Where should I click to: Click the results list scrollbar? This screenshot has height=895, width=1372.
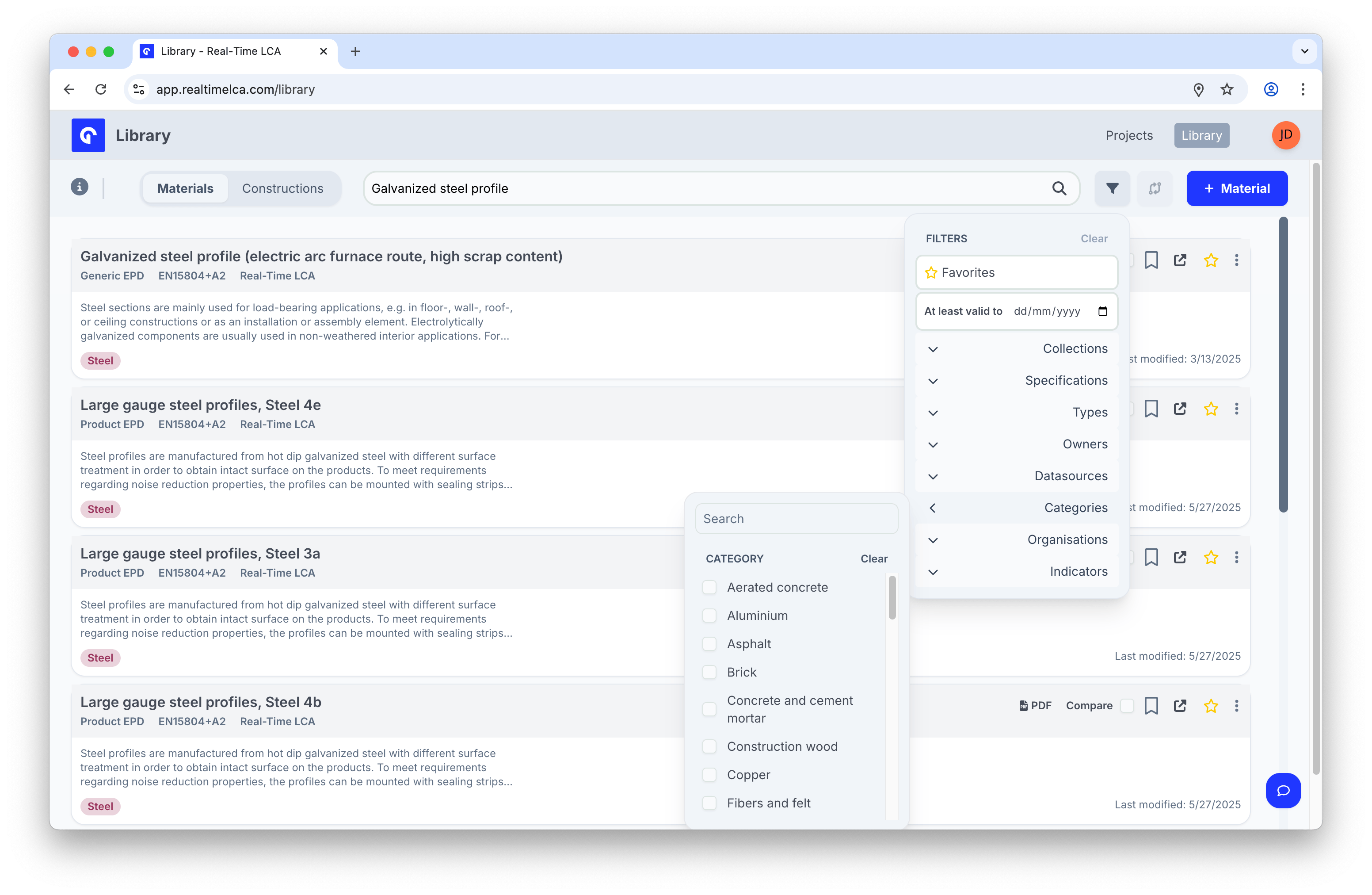(x=1283, y=364)
